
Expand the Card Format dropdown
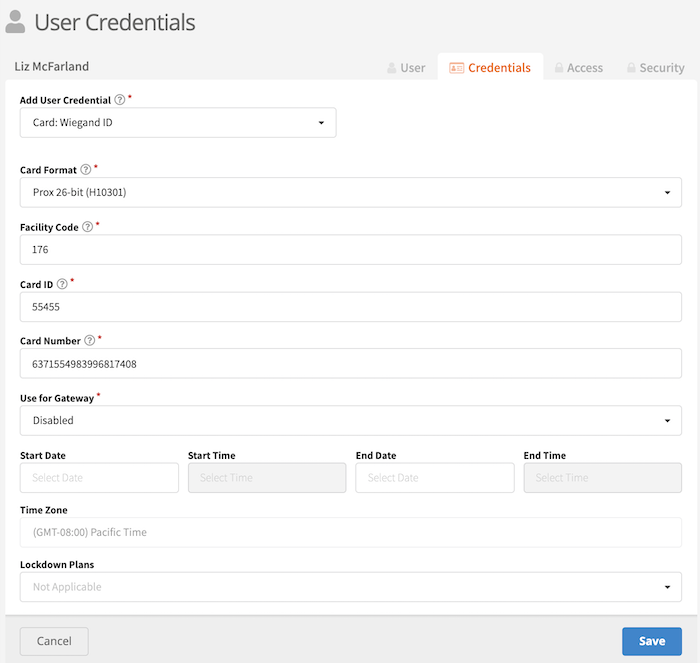(x=350, y=192)
